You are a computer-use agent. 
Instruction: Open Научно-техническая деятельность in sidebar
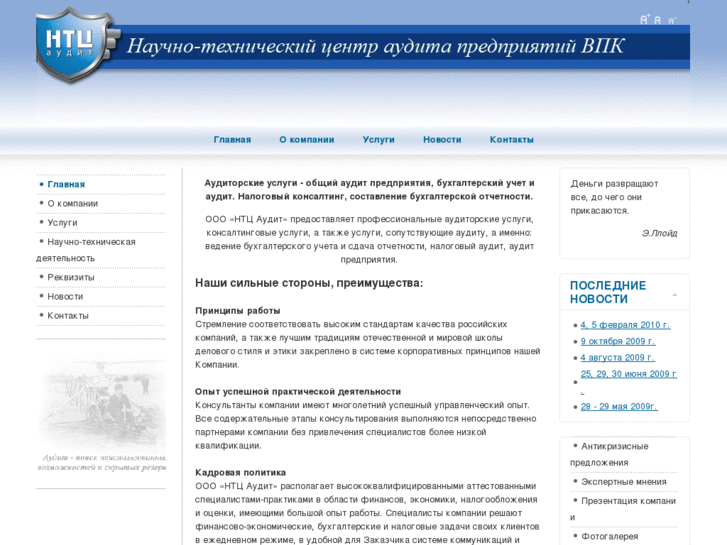click(86, 250)
